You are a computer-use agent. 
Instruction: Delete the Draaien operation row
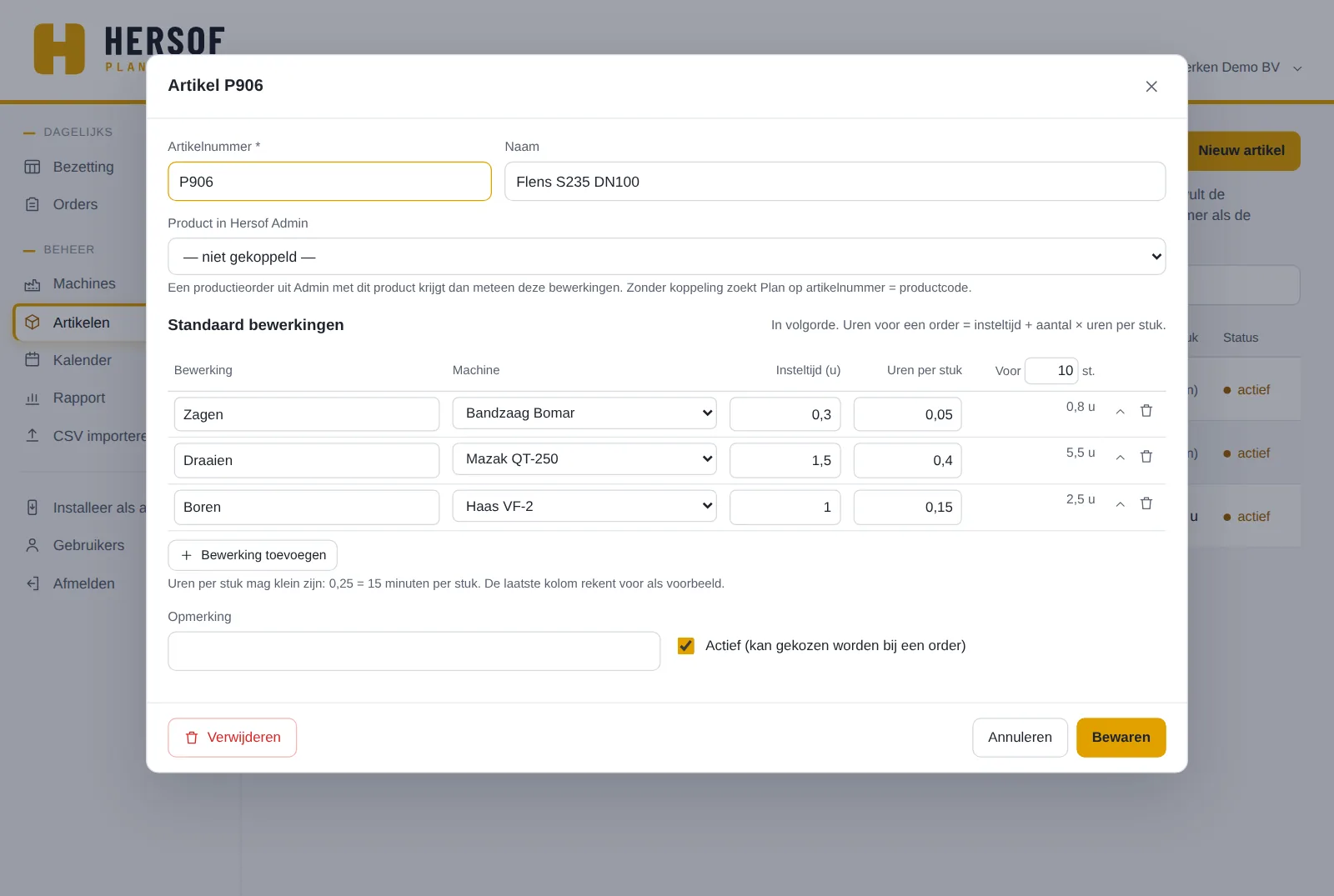1146,457
